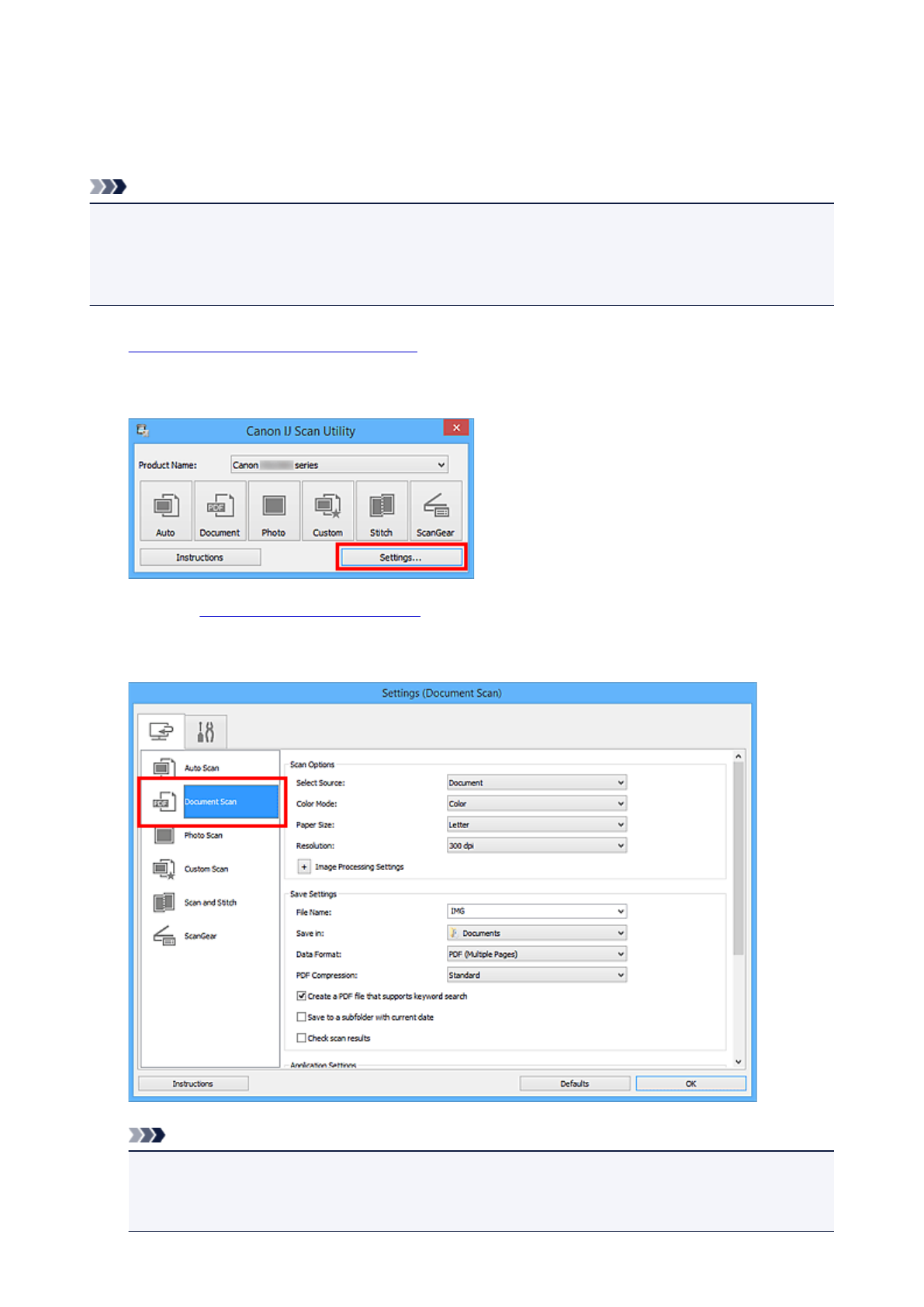Viewport: 924px width, 1307px height.
Task: Switch to the scan-from-computer tab
Action: click(x=161, y=731)
